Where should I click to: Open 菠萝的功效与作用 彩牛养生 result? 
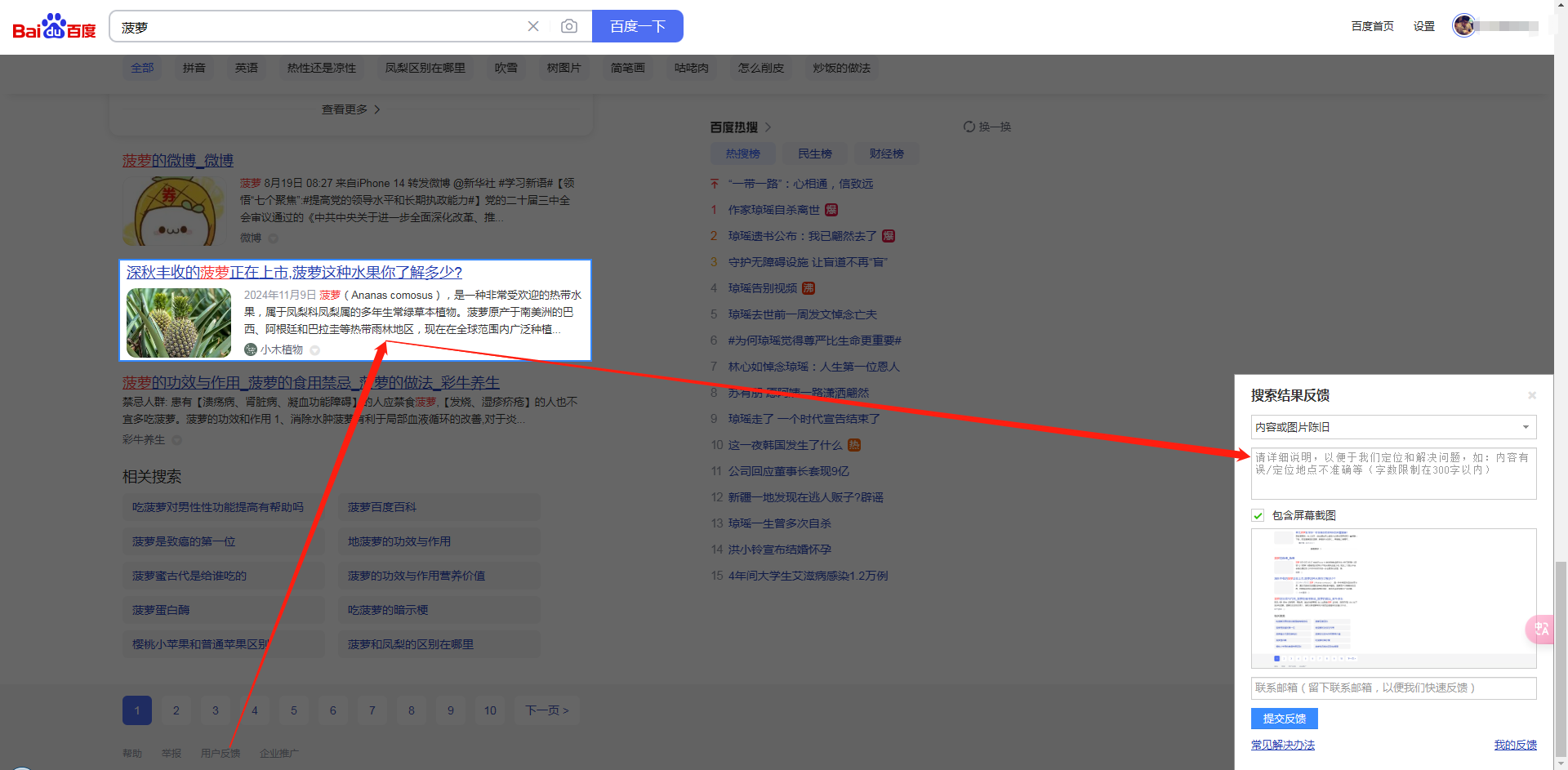311,382
